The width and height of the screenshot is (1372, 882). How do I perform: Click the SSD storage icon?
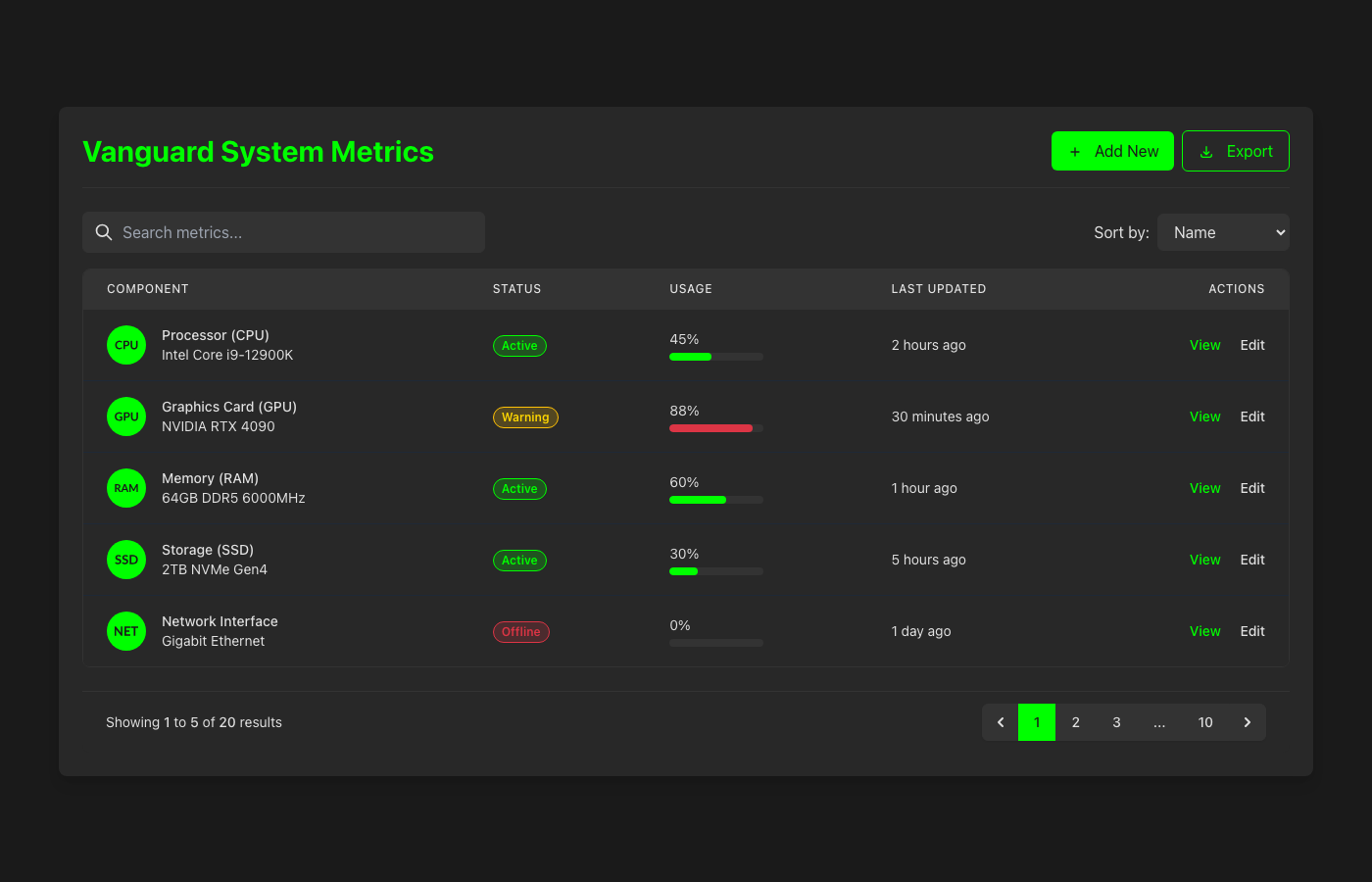click(x=125, y=559)
